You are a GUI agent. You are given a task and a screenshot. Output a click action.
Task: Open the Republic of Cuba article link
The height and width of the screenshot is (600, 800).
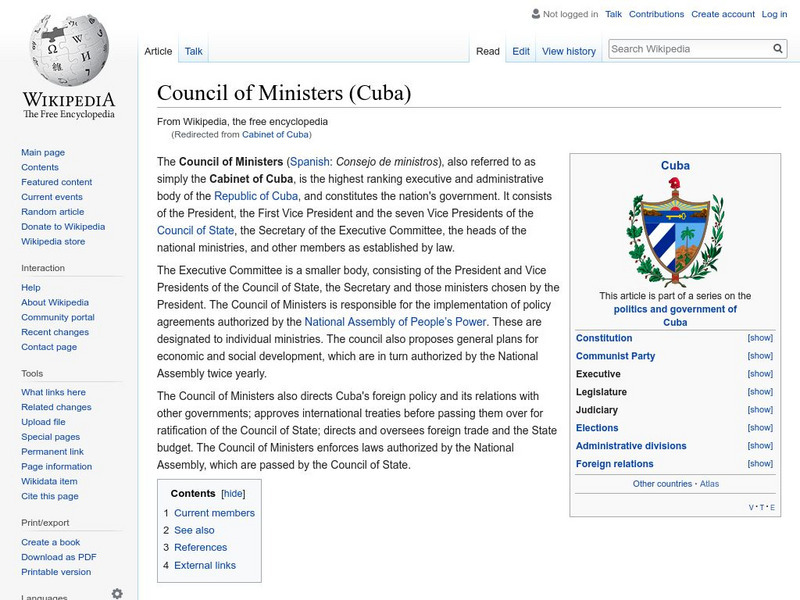coord(256,196)
